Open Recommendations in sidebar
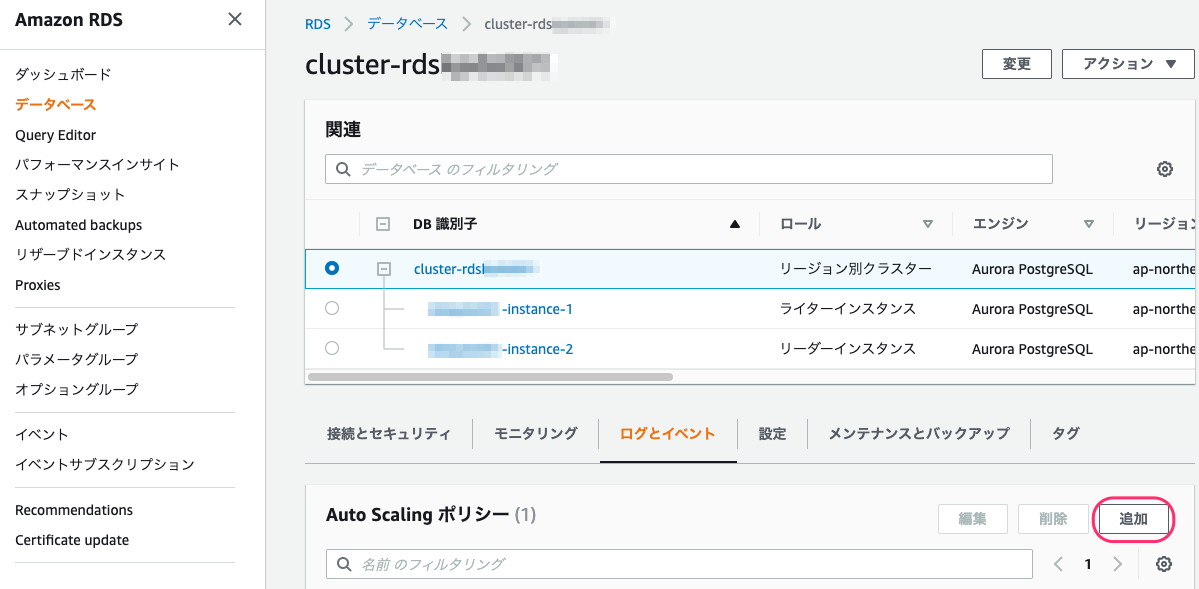Viewport: 1199px width, 589px height. (x=74, y=510)
